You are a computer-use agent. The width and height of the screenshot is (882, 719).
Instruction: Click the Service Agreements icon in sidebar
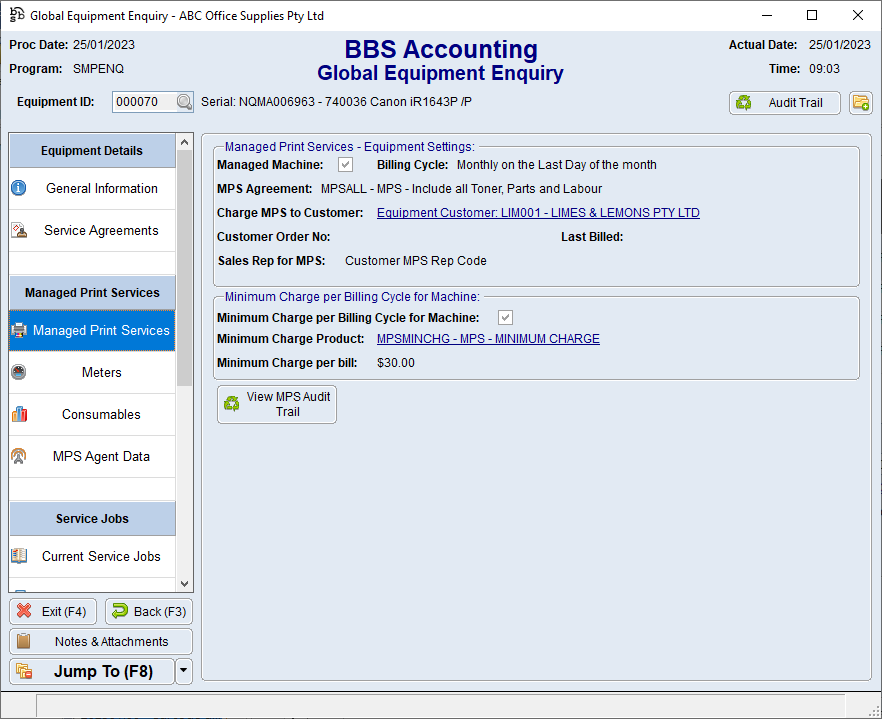[x=19, y=231]
